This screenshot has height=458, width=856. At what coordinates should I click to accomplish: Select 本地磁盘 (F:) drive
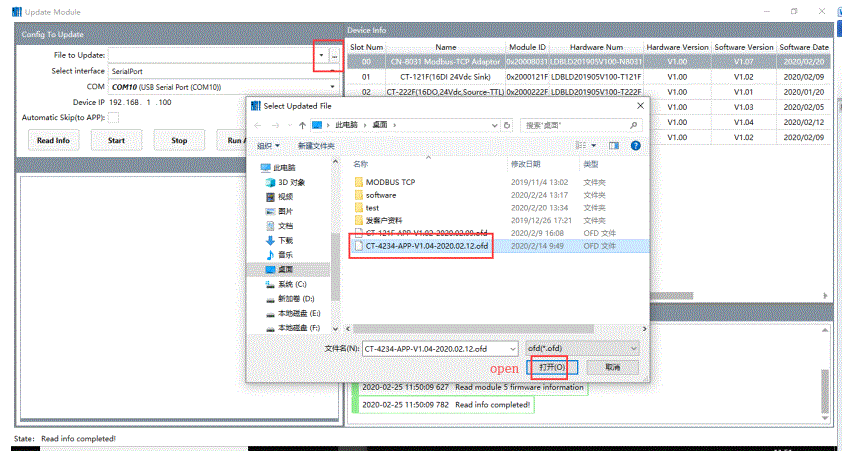point(293,328)
